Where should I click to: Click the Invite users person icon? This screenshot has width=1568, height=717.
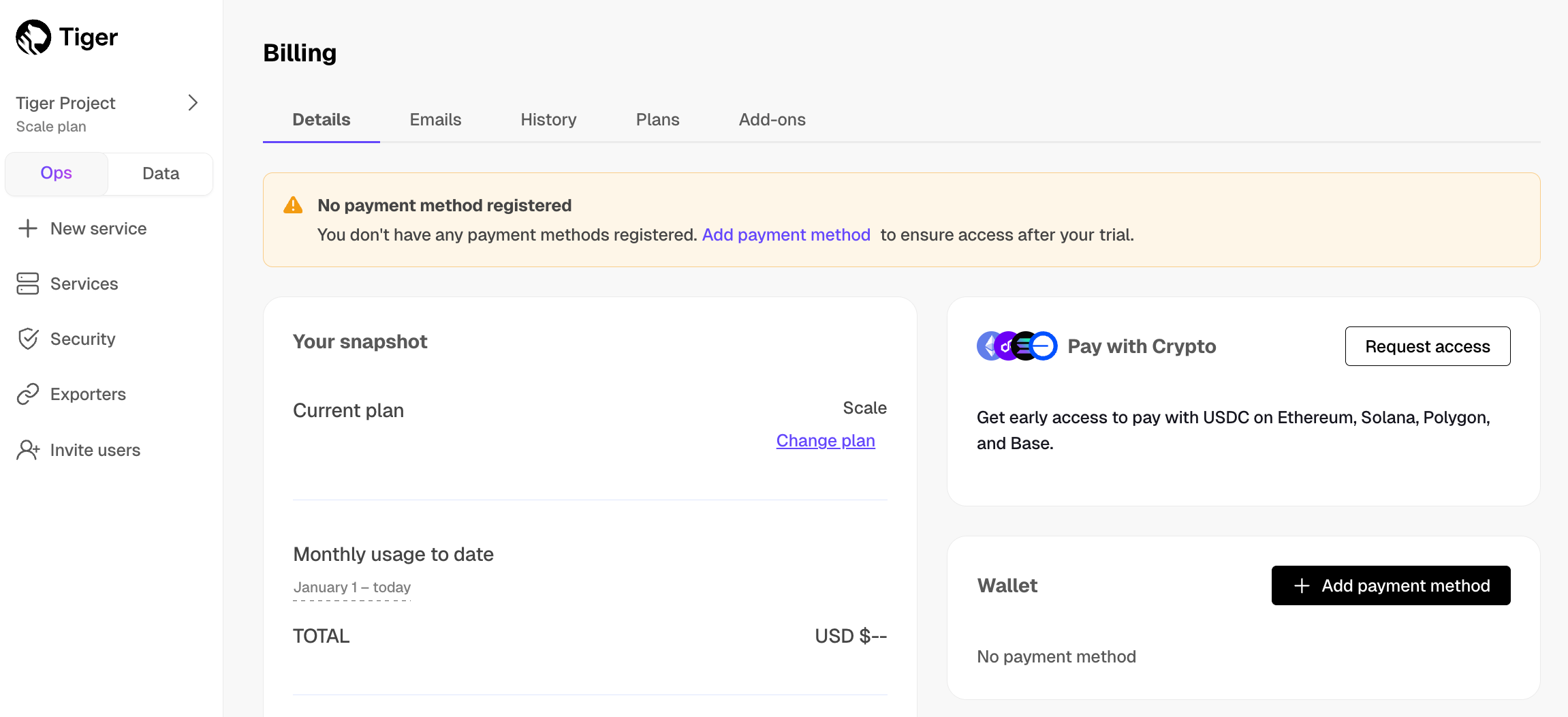[x=27, y=450]
